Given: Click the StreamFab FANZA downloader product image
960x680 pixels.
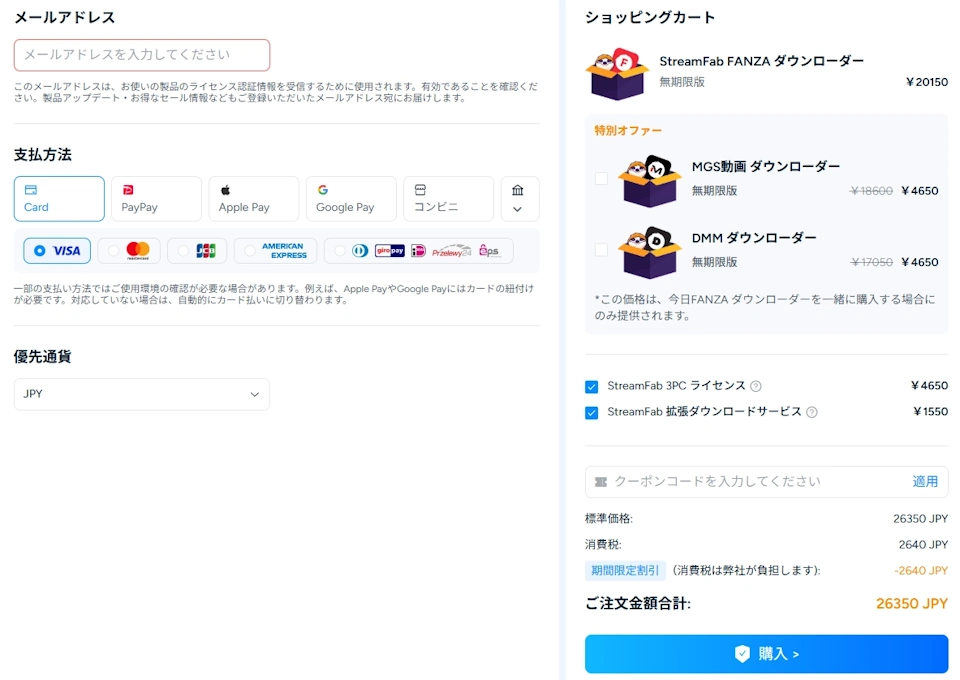Looking at the screenshot, I should tap(617, 73).
